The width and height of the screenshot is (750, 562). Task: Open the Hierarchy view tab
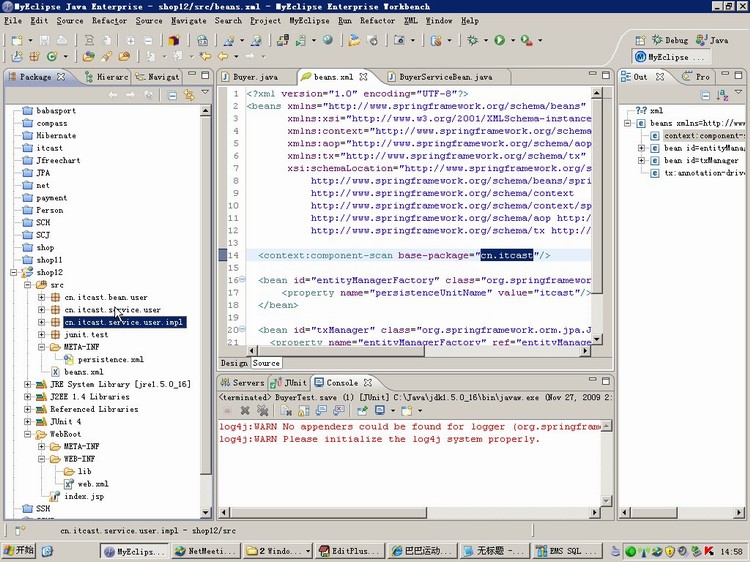coord(107,77)
